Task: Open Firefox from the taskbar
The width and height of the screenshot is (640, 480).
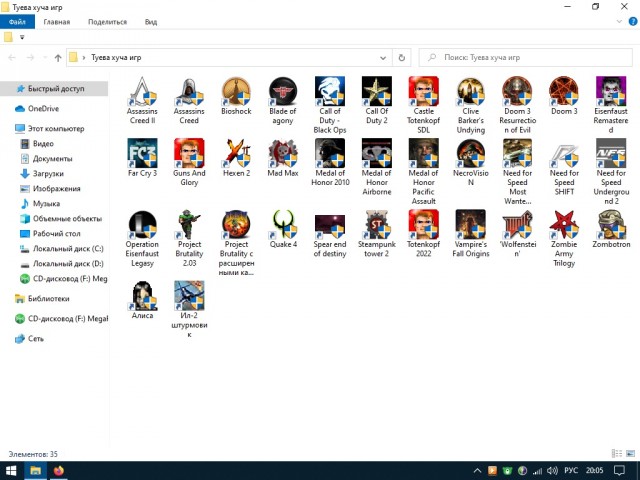Action: pyautogui.click(x=59, y=471)
